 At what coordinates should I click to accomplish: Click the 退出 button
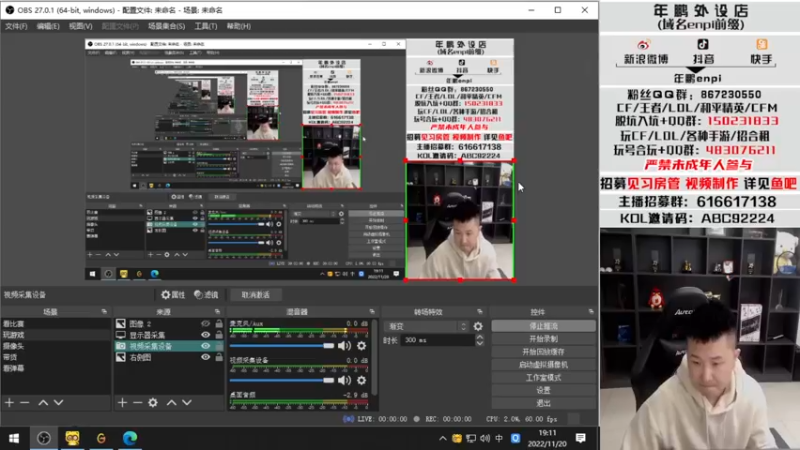pos(543,403)
